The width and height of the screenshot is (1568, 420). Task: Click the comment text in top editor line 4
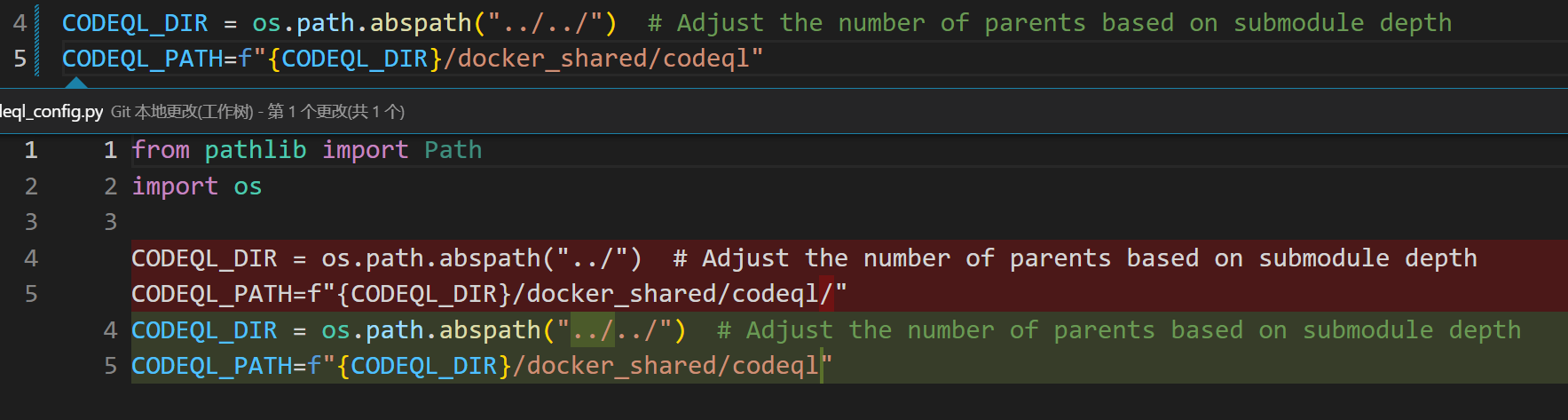1050,23
